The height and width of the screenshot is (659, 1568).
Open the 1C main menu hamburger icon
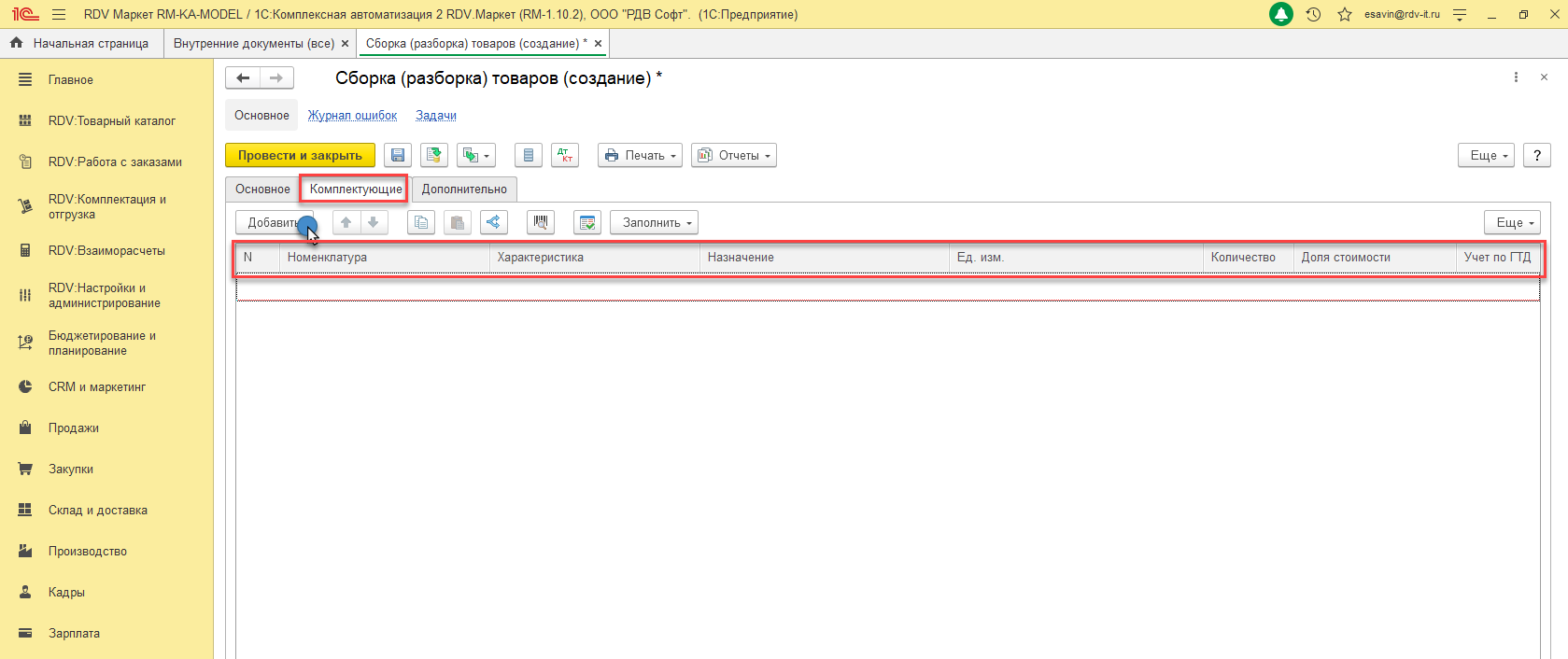pyautogui.click(x=59, y=15)
